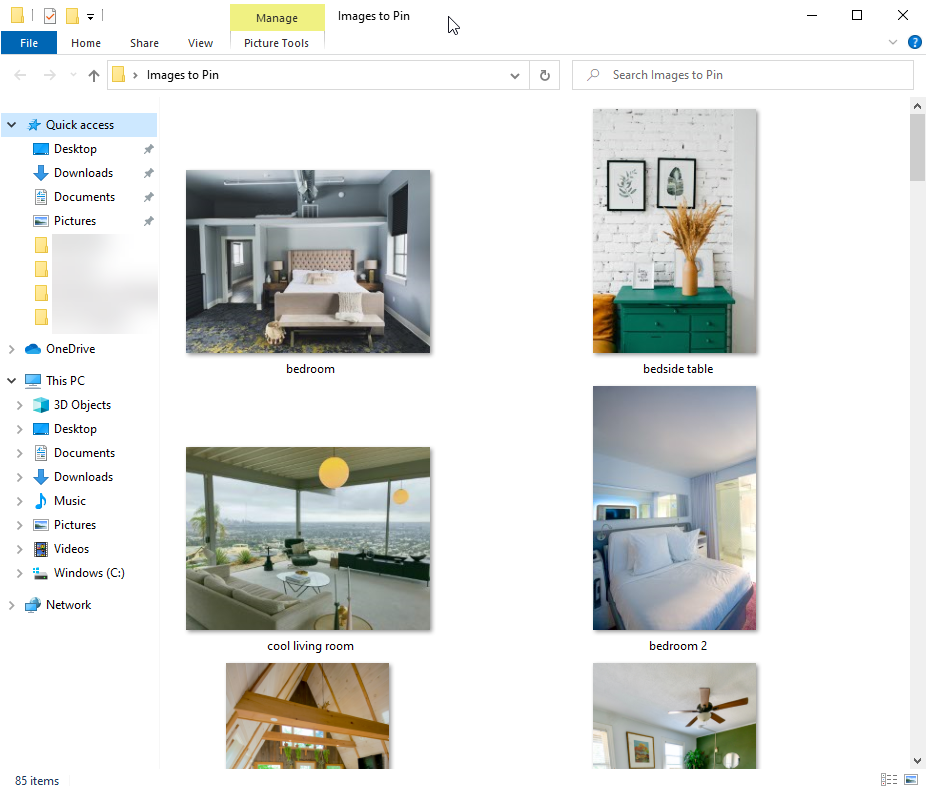Open Pictures under This PC

point(74,525)
